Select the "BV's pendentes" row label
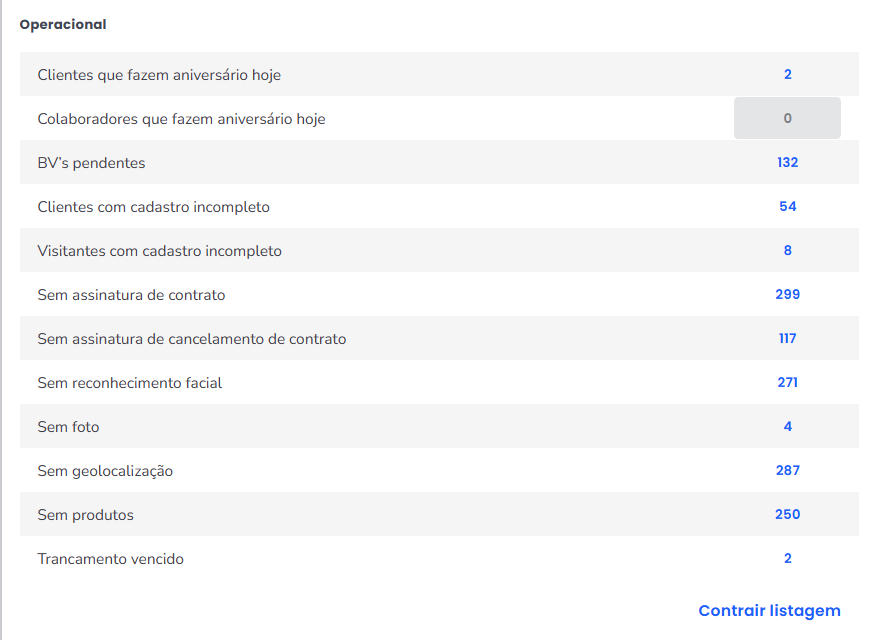The image size is (875, 640). pos(91,163)
